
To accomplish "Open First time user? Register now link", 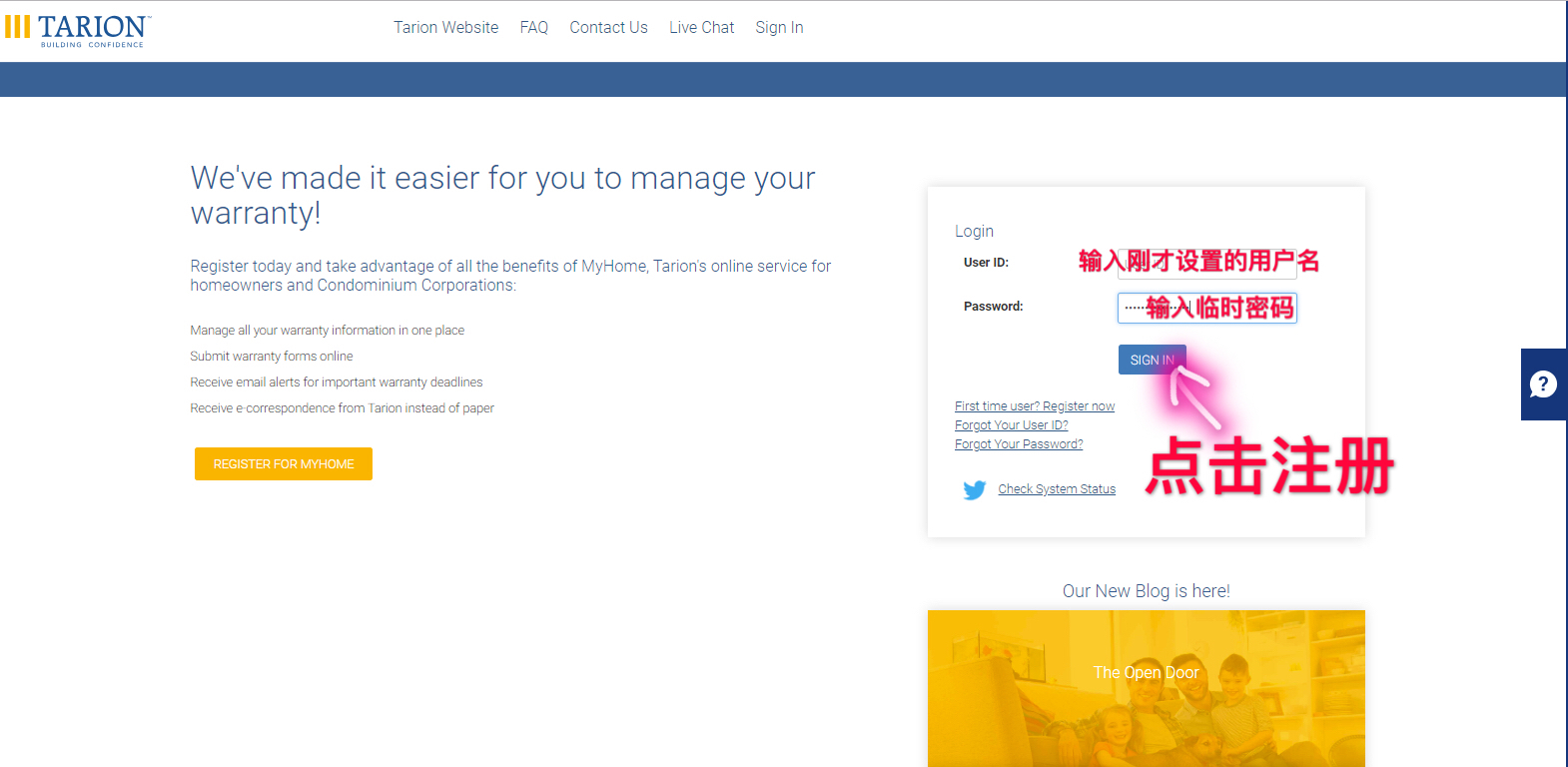I will click(1035, 406).
